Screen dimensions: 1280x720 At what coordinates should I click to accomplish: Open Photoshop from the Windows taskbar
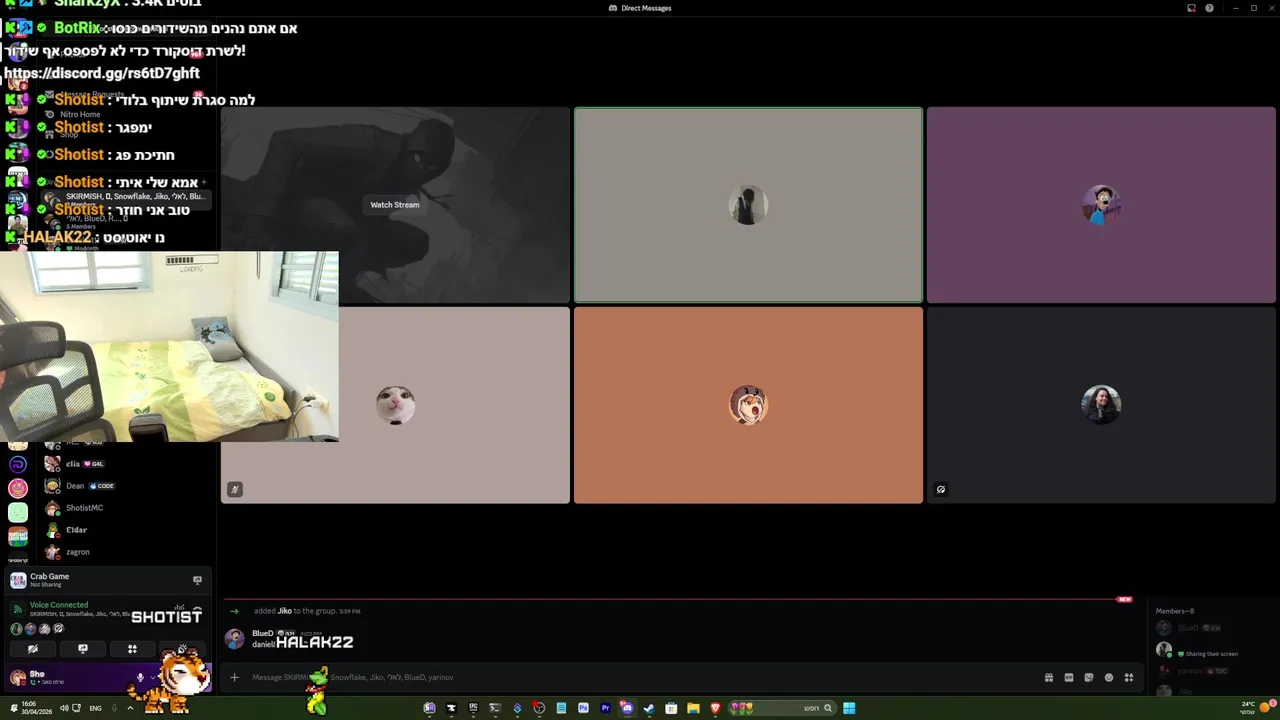[x=583, y=708]
